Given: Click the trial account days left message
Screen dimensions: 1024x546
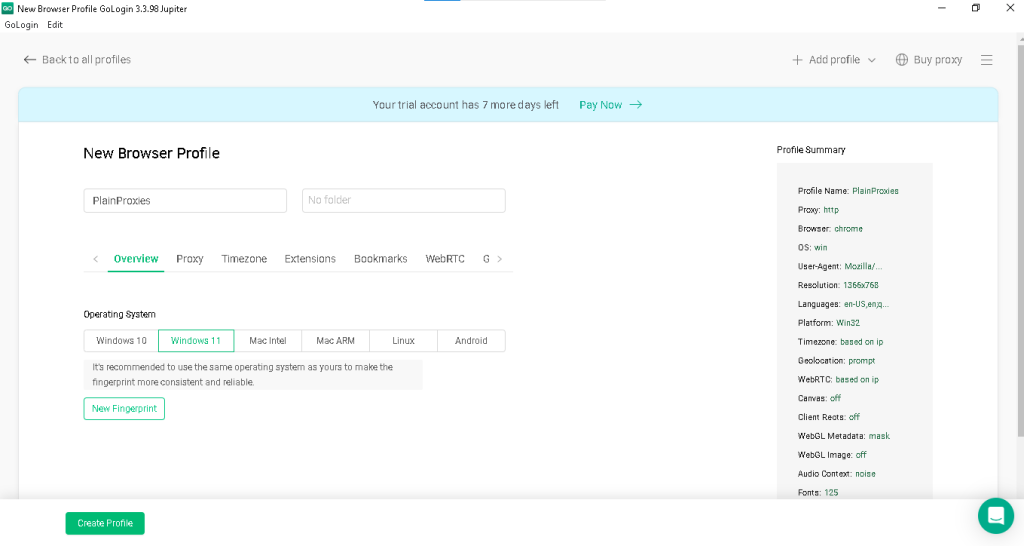Looking at the screenshot, I should pyautogui.click(x=466, y=104).
